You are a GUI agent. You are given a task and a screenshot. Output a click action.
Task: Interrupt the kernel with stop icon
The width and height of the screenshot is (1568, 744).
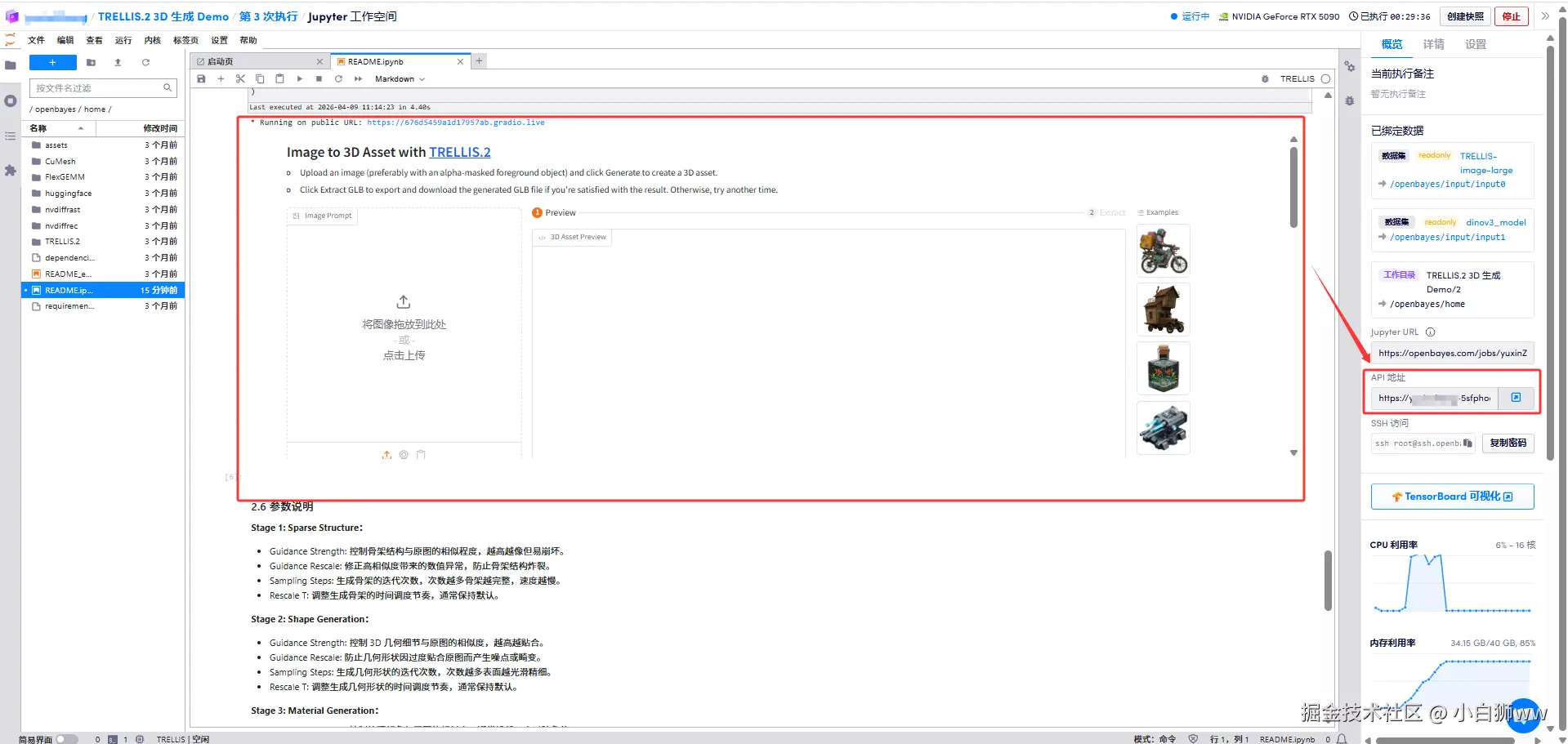click(319, 79)
